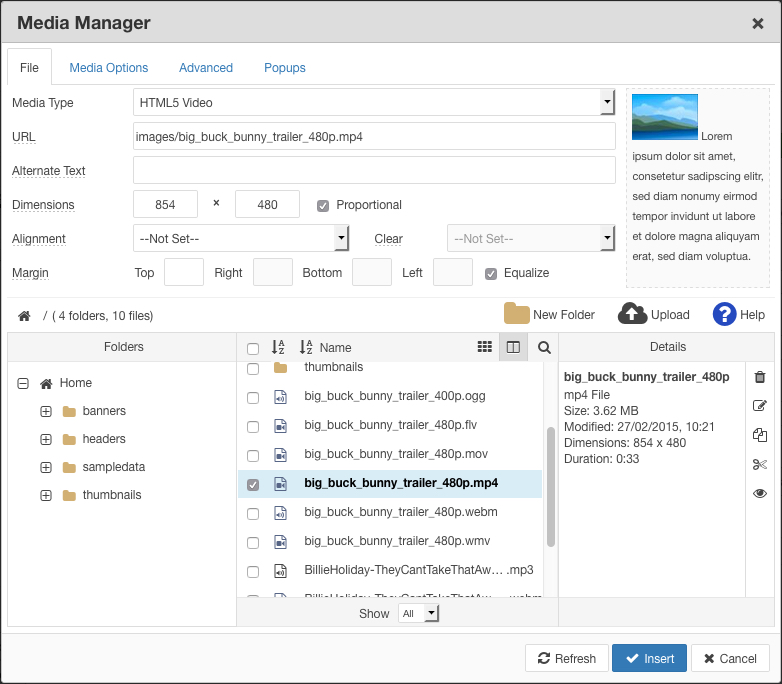Toggle the Equalize margin checkbox
The image size is (782, 684).
491,273
